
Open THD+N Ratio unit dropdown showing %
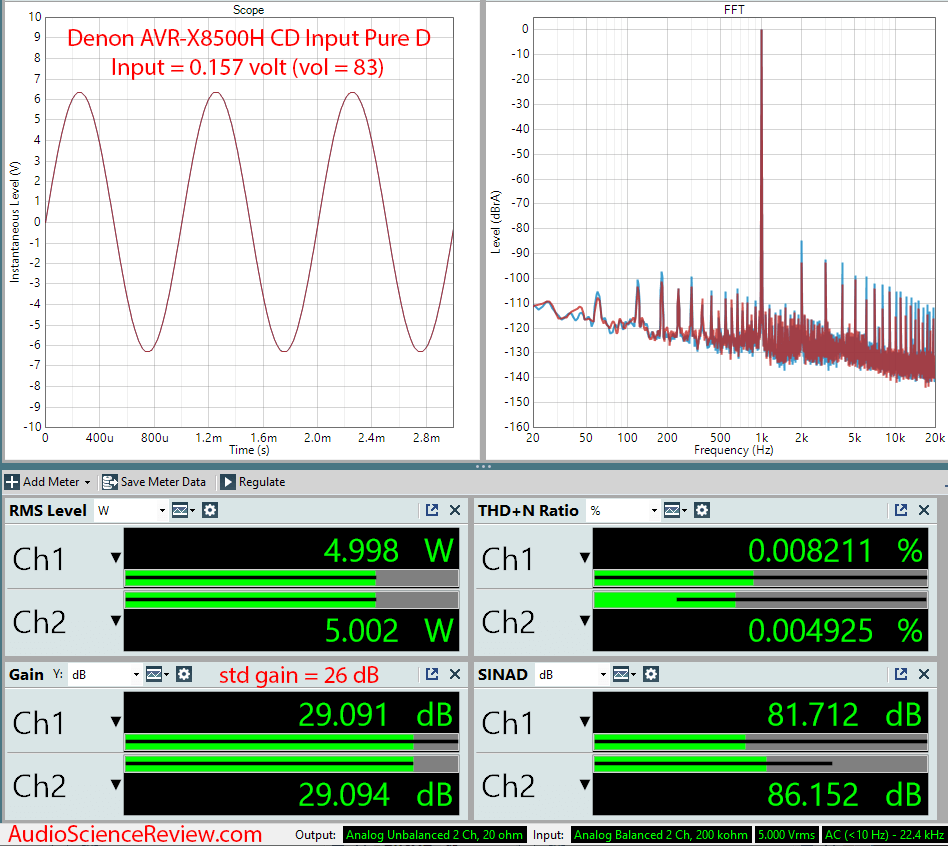click(x=623, y=510)
